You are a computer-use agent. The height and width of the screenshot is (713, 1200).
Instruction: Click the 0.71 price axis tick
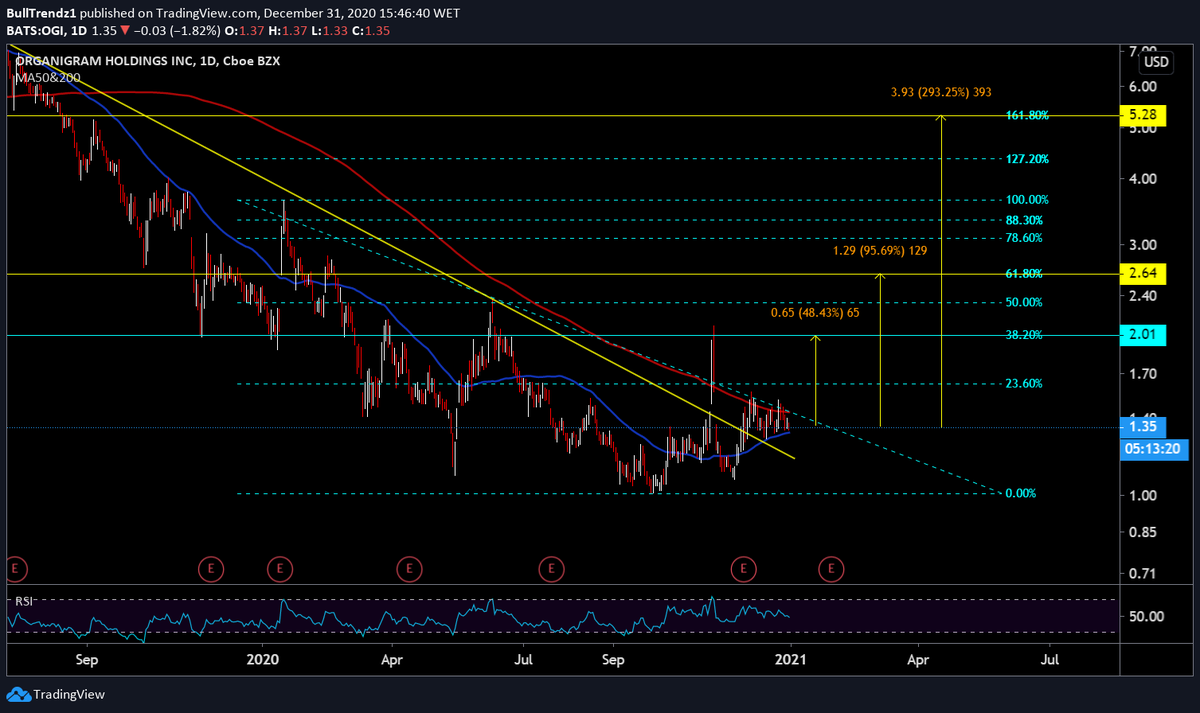(1142, 574)
